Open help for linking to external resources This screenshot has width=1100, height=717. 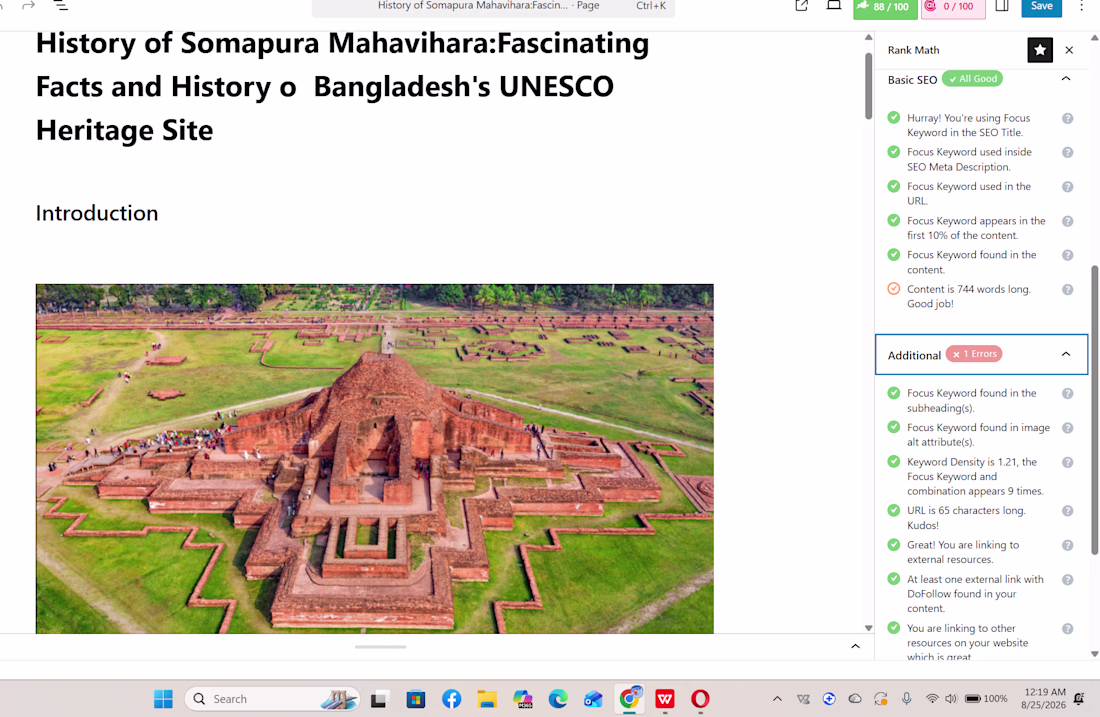(1067, 545)
